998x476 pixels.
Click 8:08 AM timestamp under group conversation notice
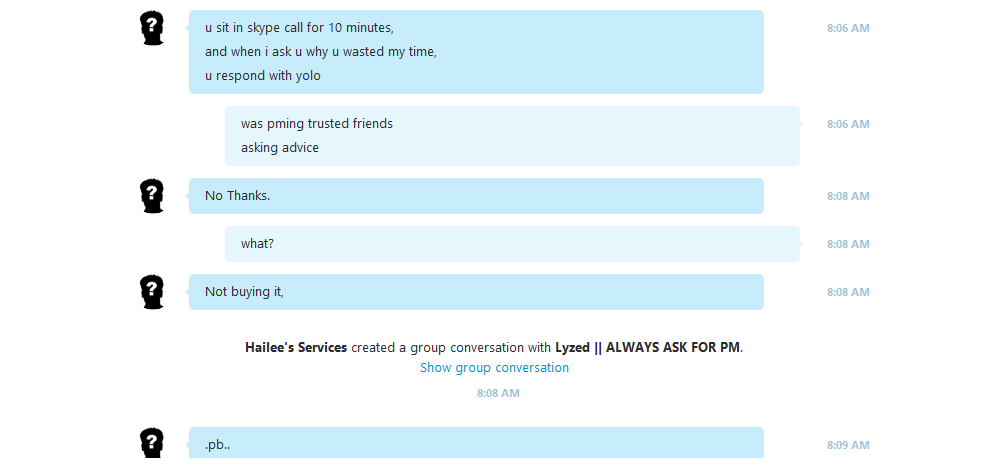[x=498, y=393]
